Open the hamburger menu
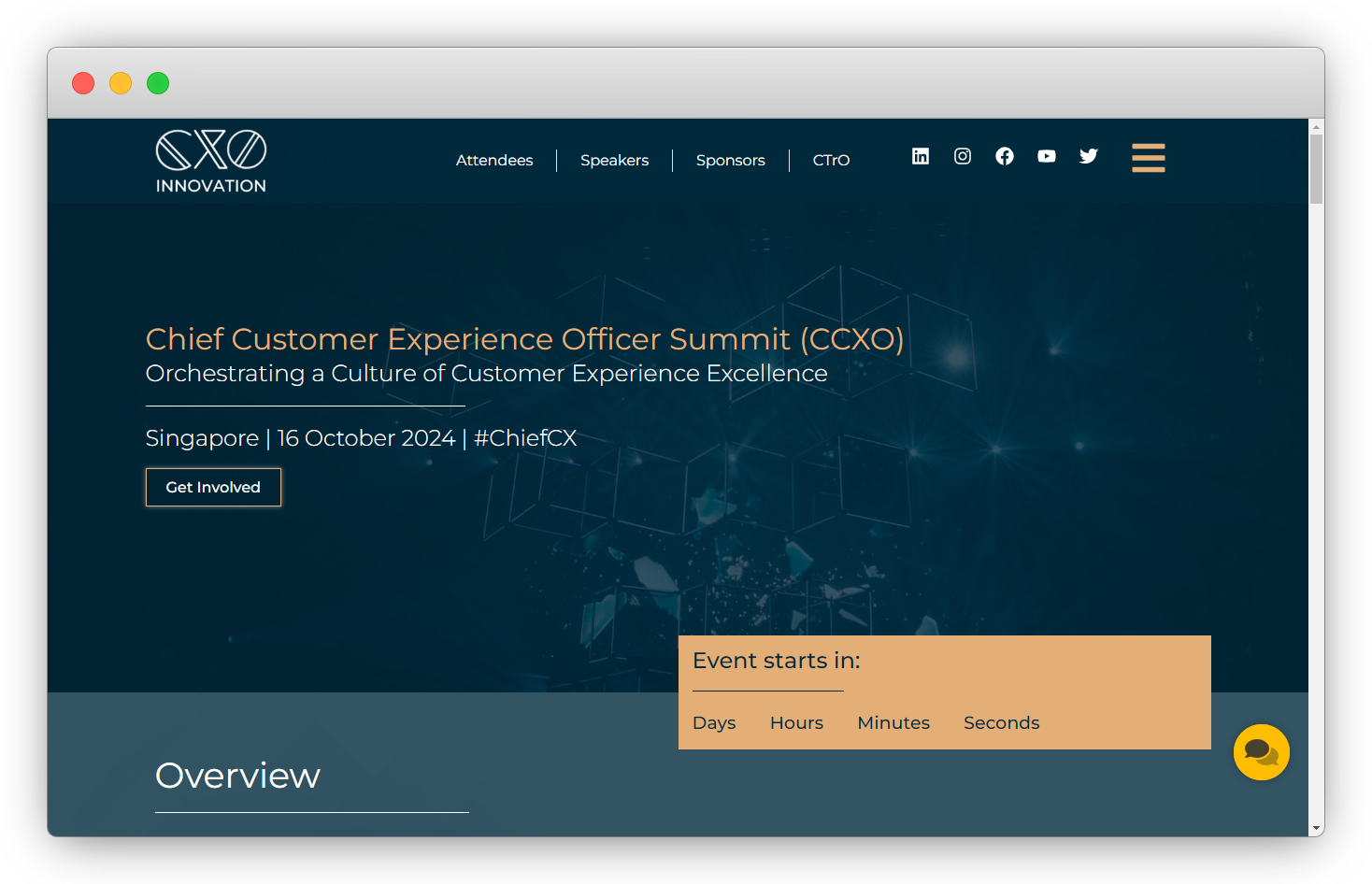The image size is (1372, 884). pos(1149,158)
